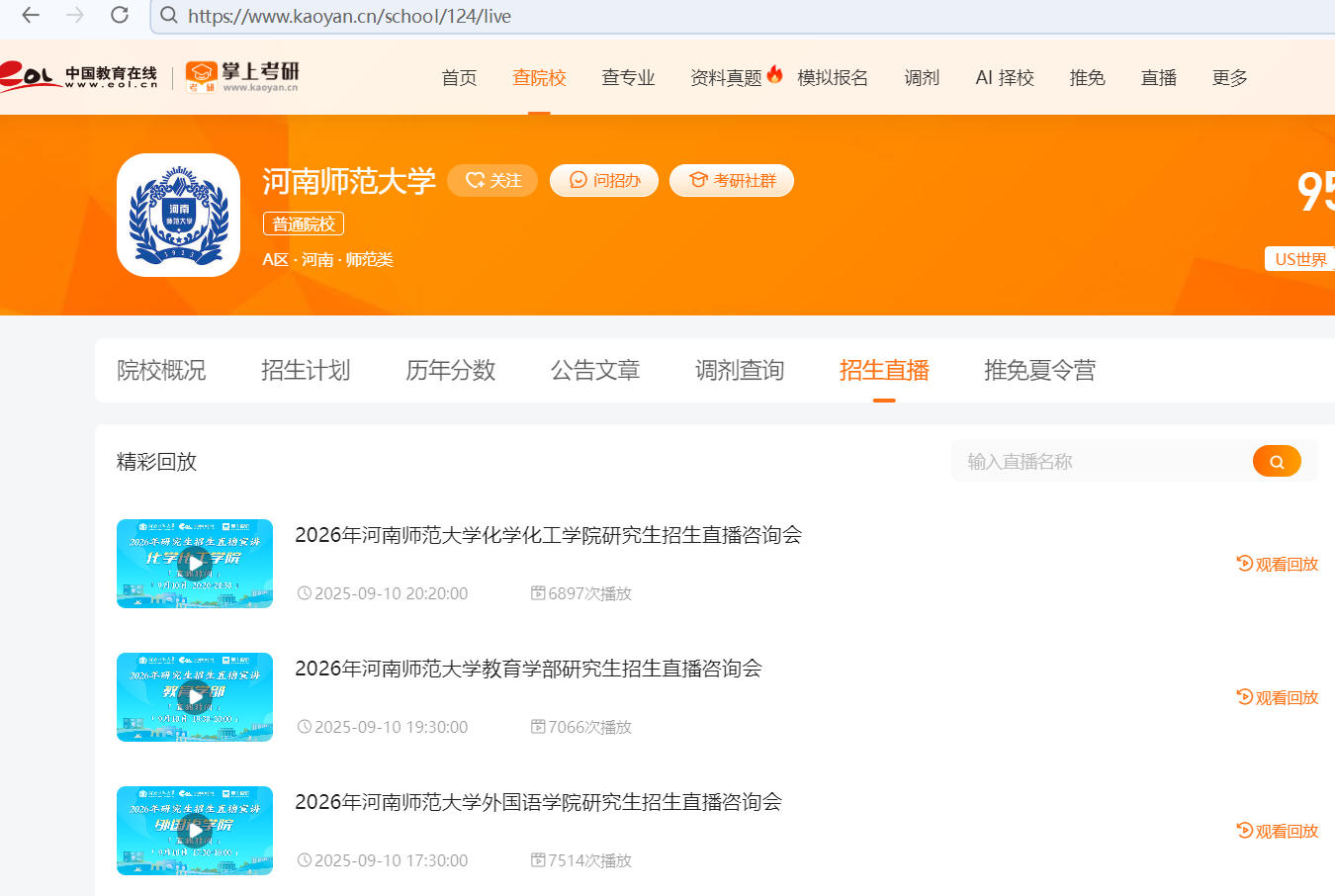Click the 中国教育在线 eol logo
1335x896 pixels.
click(79, 76)
